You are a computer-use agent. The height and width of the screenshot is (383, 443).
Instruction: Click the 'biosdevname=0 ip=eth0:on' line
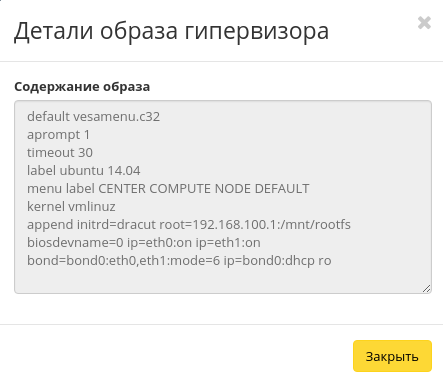(x=144, y=243)
